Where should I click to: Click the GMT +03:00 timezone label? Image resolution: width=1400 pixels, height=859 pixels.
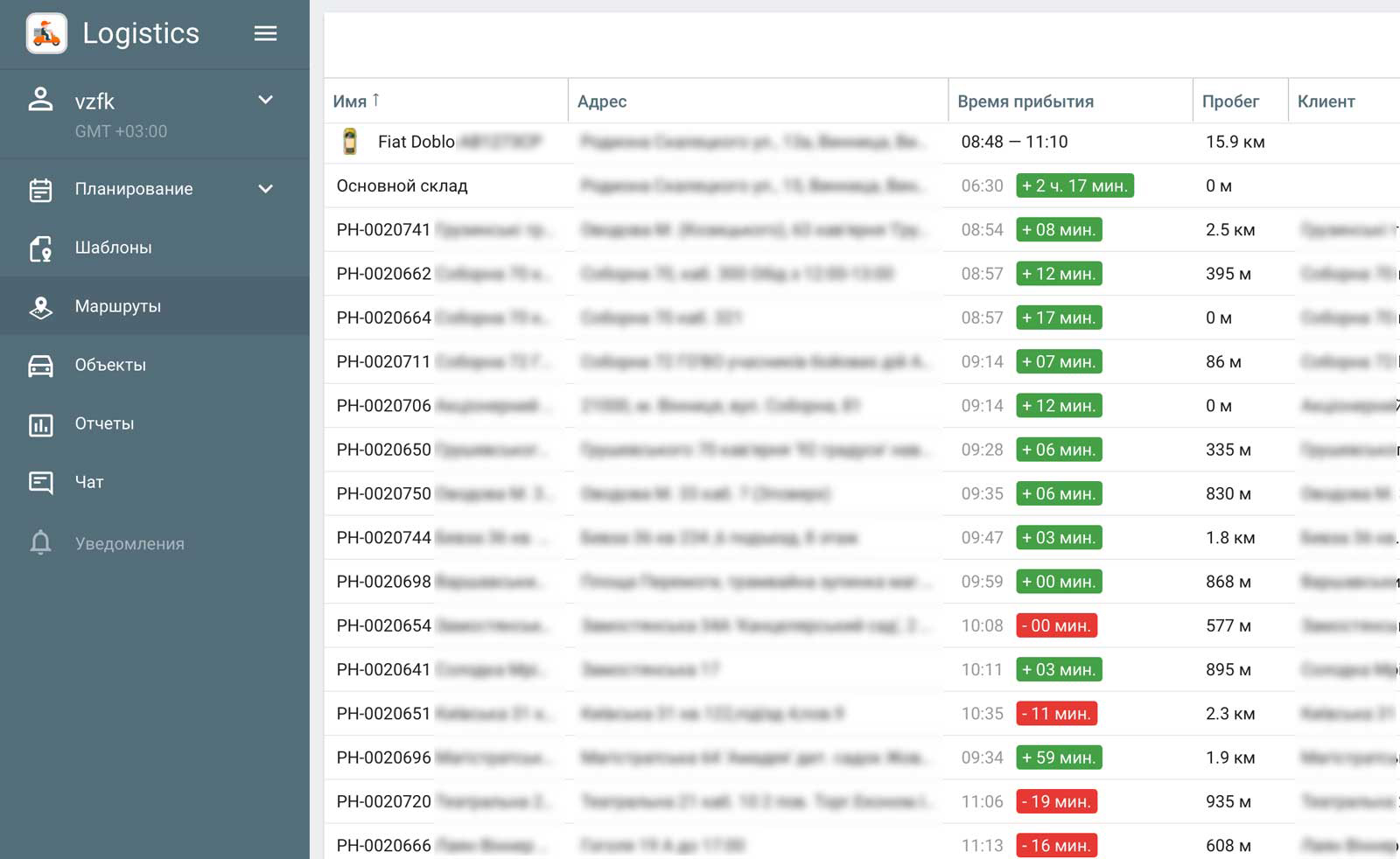(121, 131)
